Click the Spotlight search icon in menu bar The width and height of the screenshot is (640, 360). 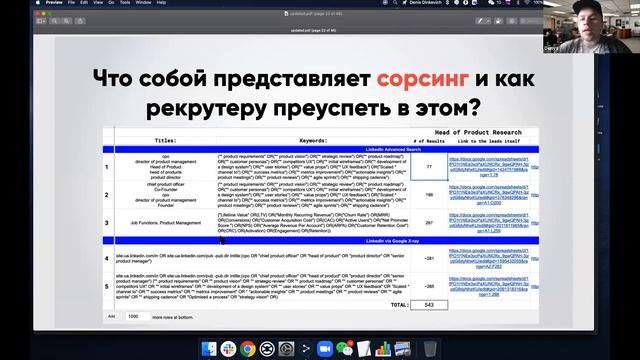(395, 2)
